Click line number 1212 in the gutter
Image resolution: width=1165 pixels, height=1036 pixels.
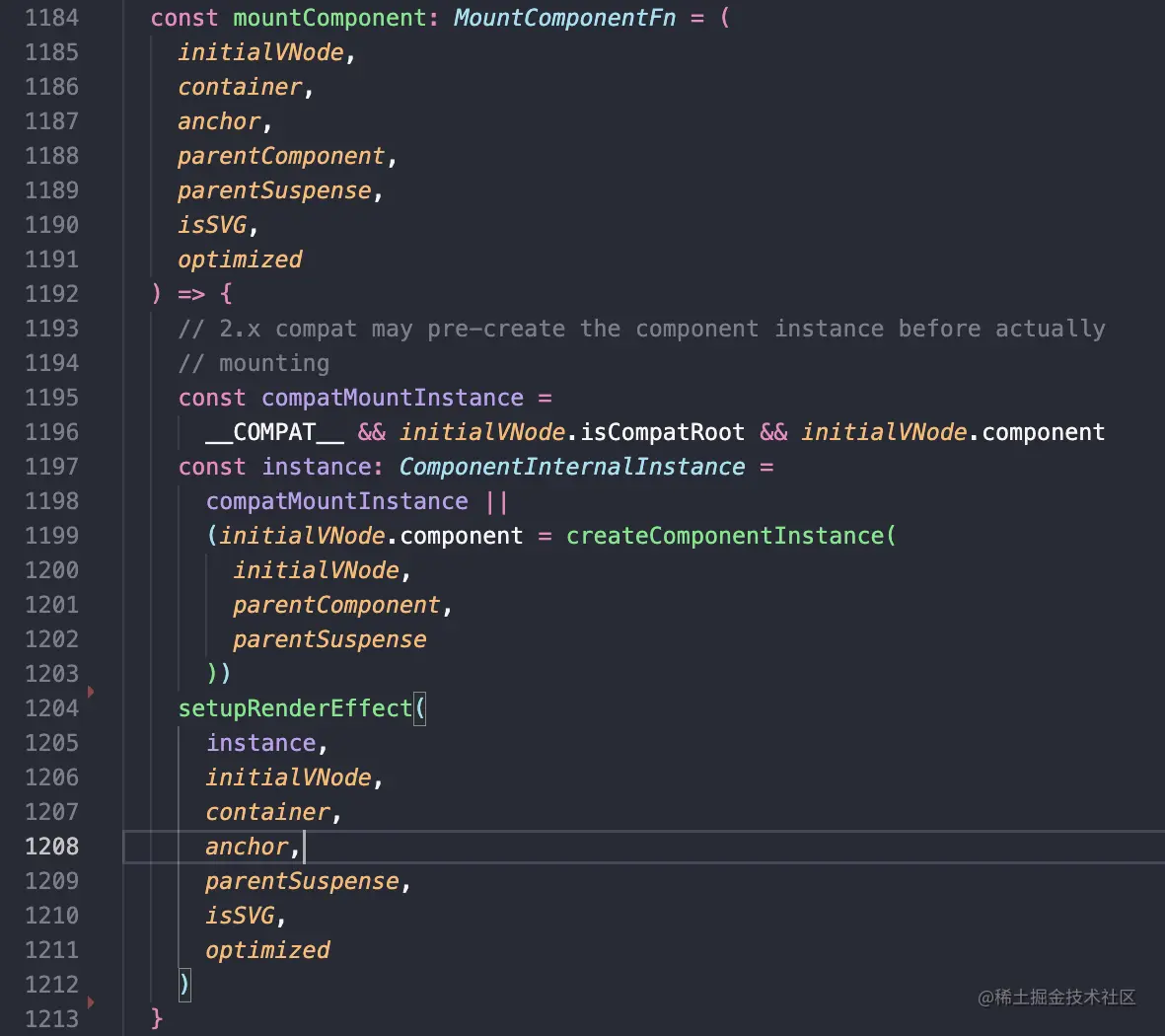pos(52,985)
